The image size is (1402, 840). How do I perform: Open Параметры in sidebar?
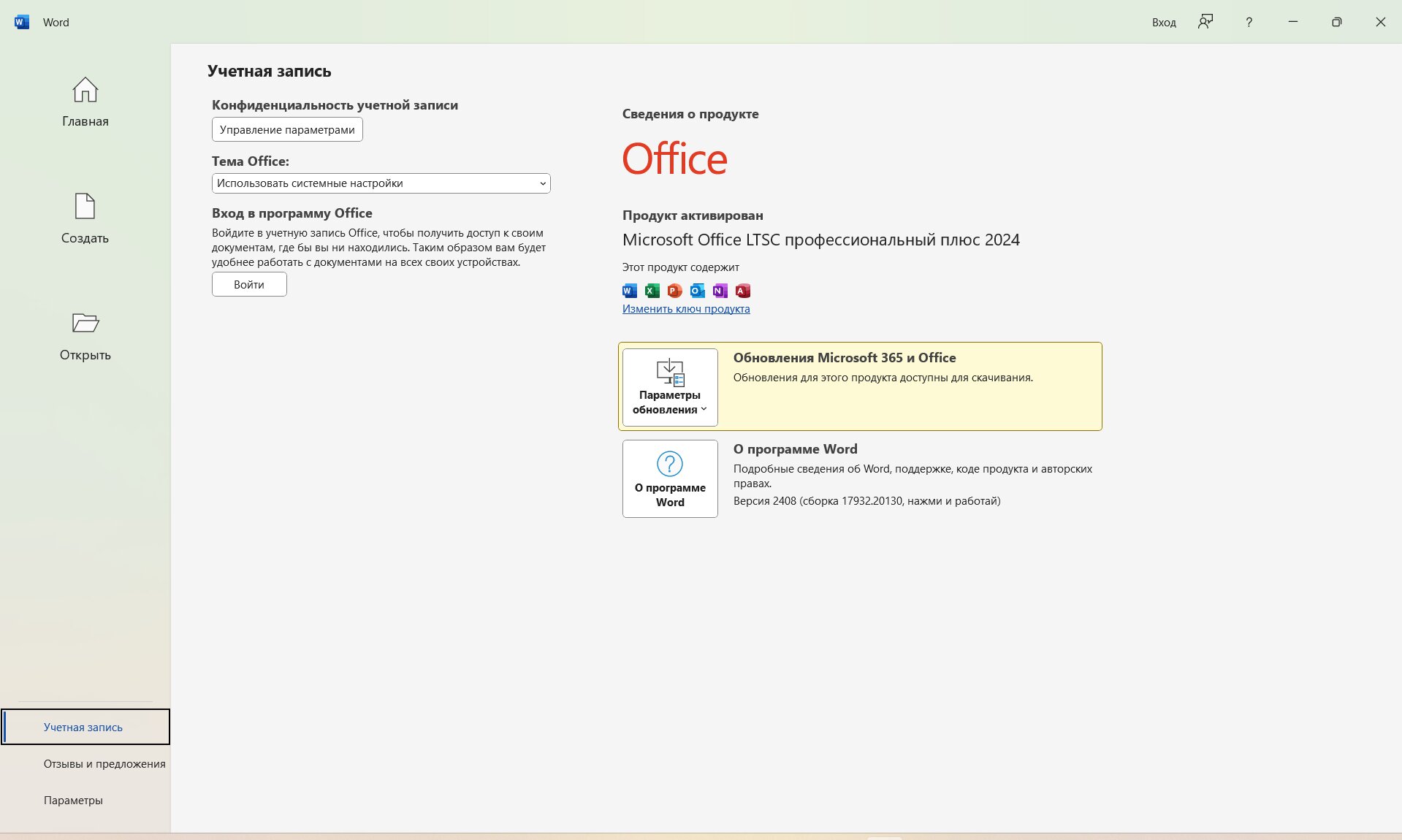tap(85, 800)
